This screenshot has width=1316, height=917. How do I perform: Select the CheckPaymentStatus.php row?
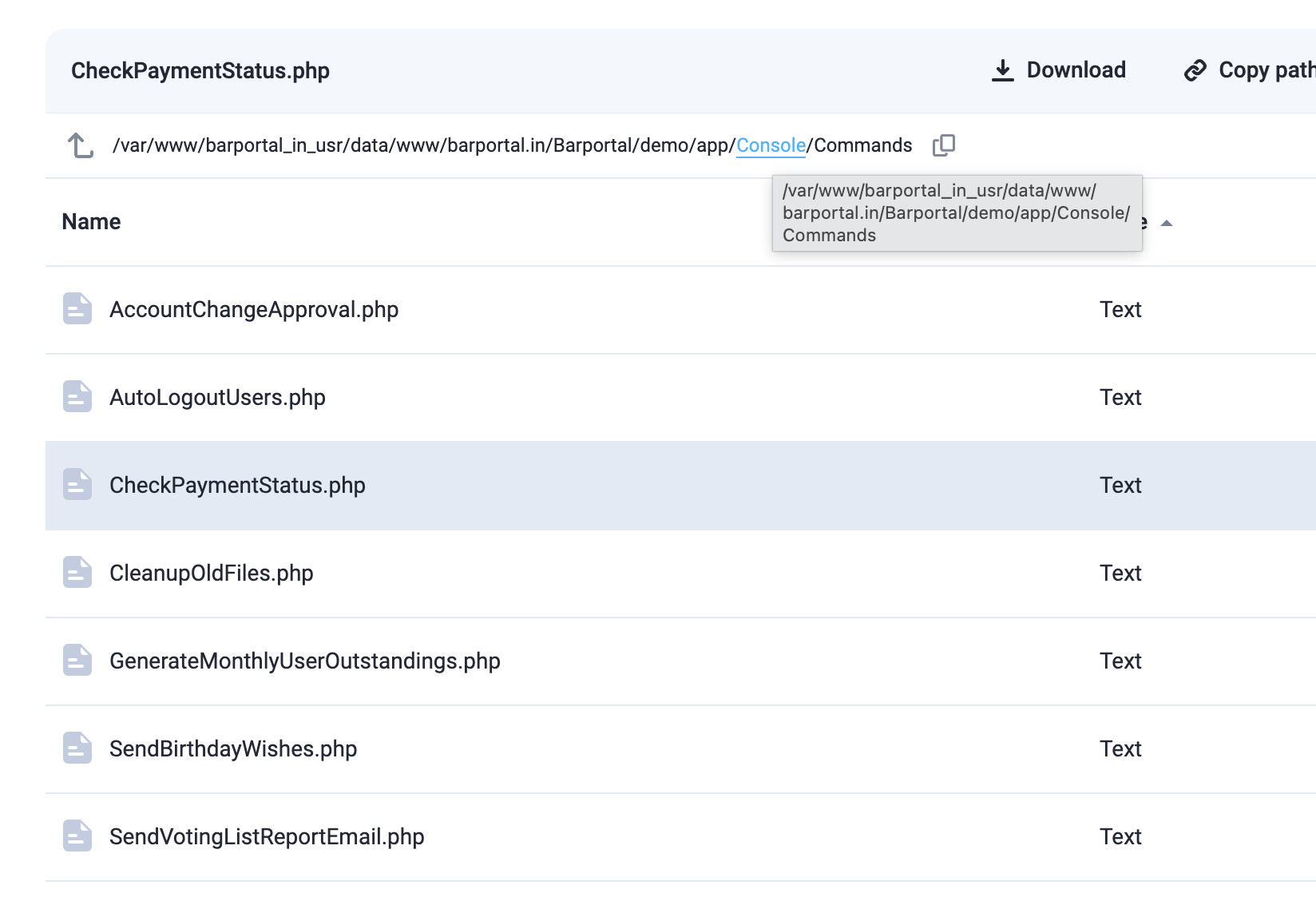[237, 485]
